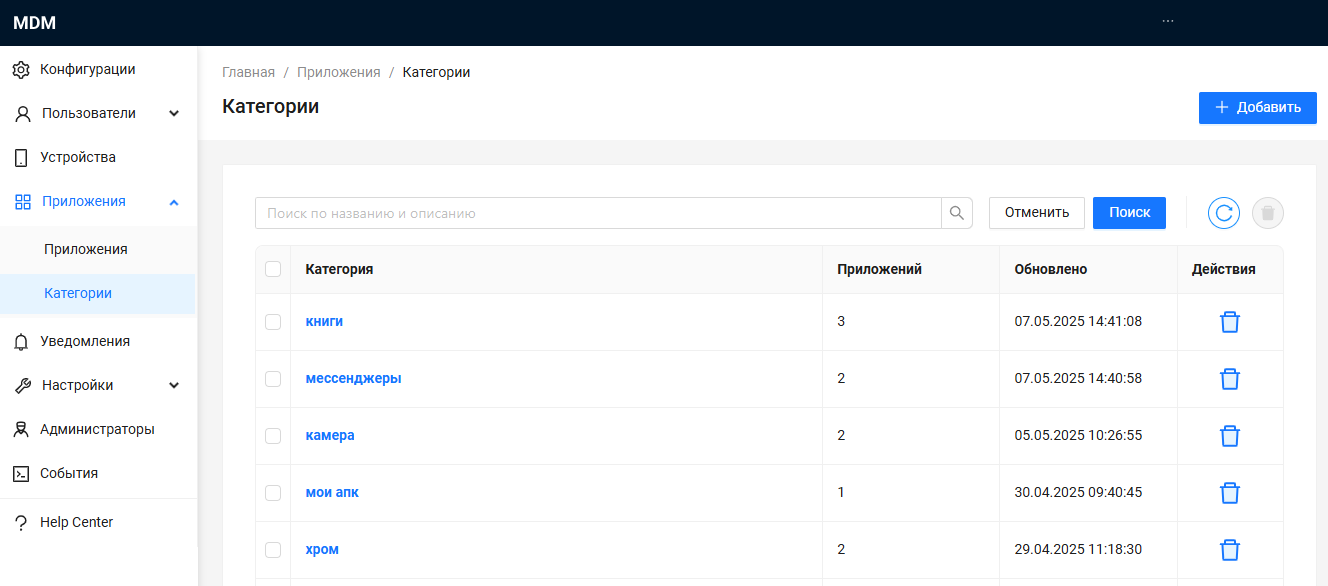This screenshot has width=1328, height=586.
Task: Click the search by name and description field
Action: (598, 213)
